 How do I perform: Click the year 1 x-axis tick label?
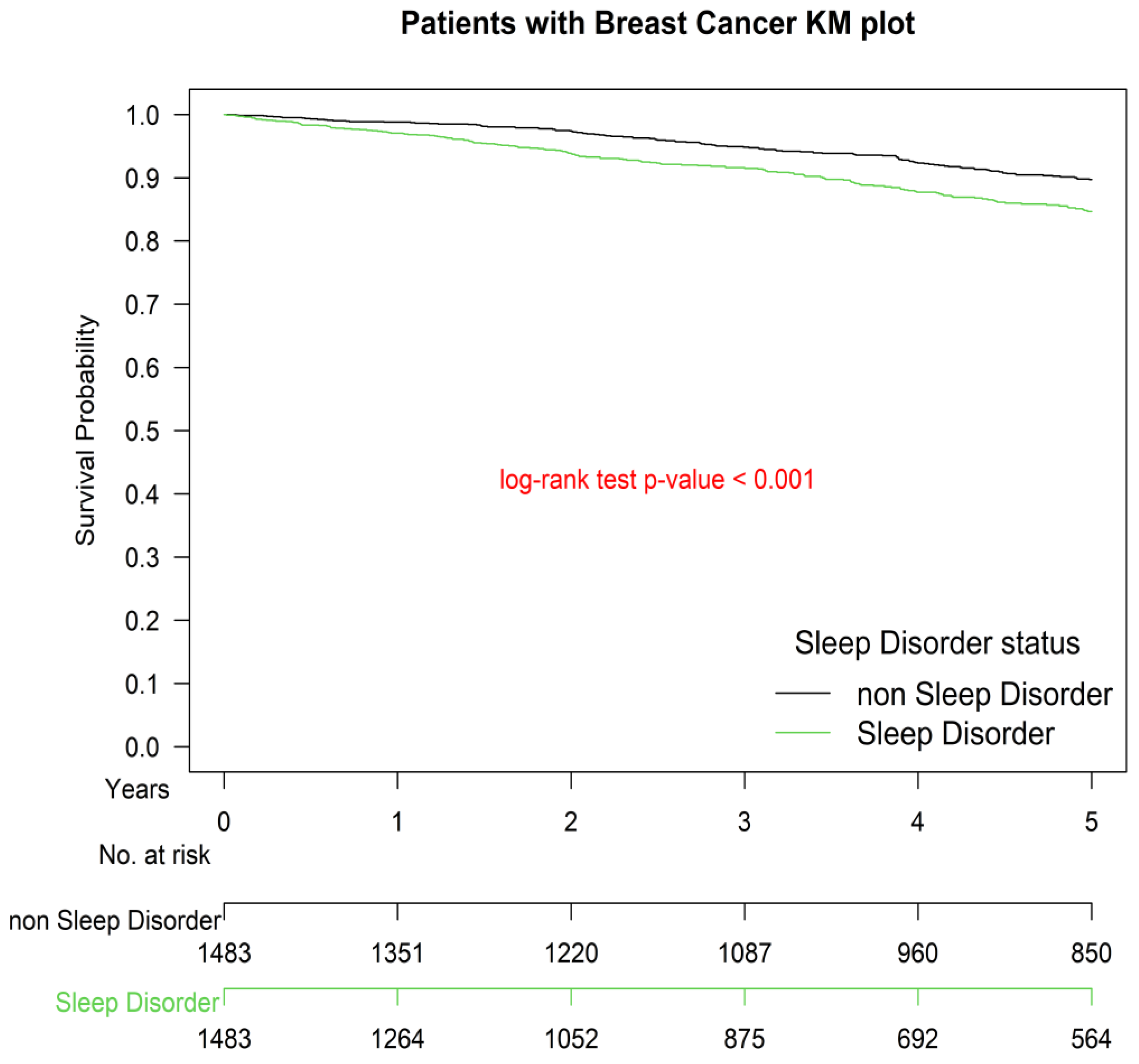pos(397,822)
